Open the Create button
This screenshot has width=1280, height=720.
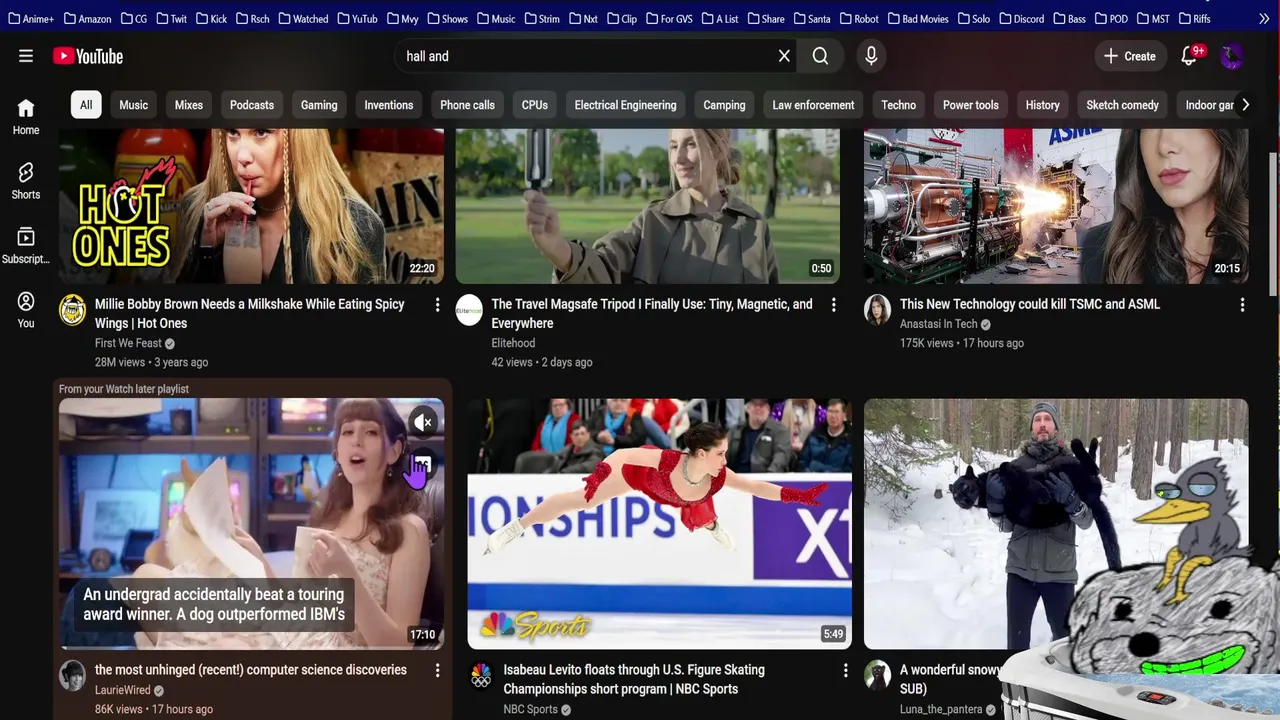(1130, 56)
